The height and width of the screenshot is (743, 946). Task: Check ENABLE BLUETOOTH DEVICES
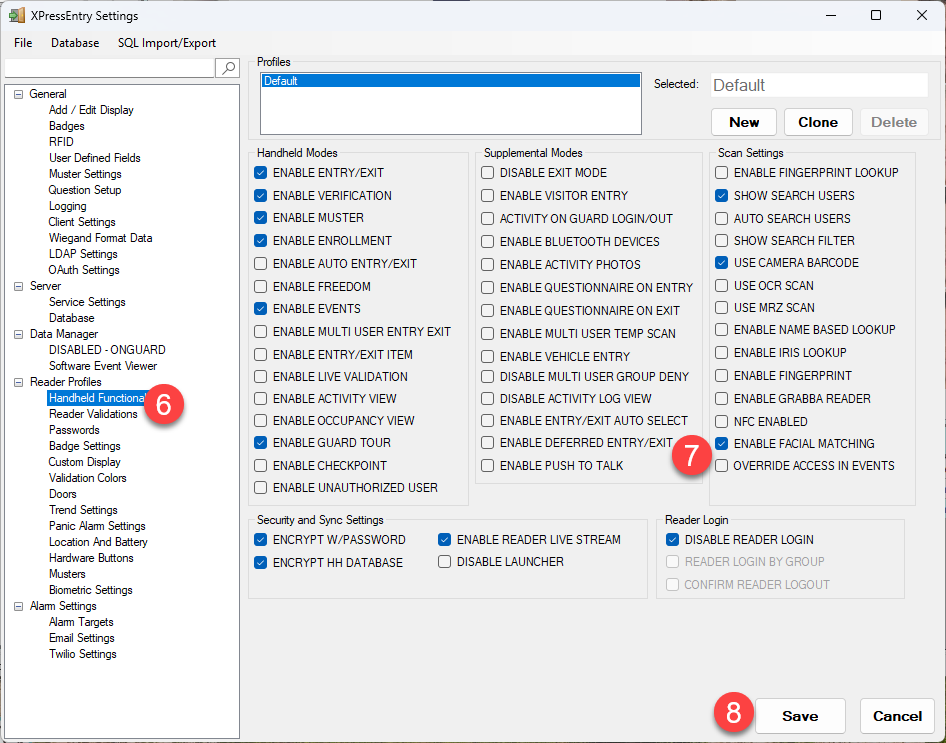tap(487, 242)
